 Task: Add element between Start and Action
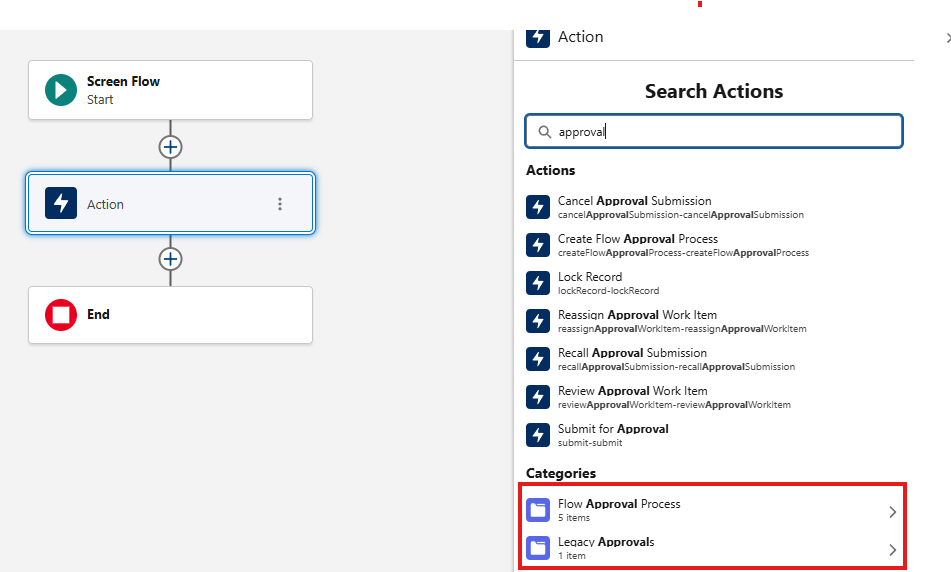click(x=170, y=147)
